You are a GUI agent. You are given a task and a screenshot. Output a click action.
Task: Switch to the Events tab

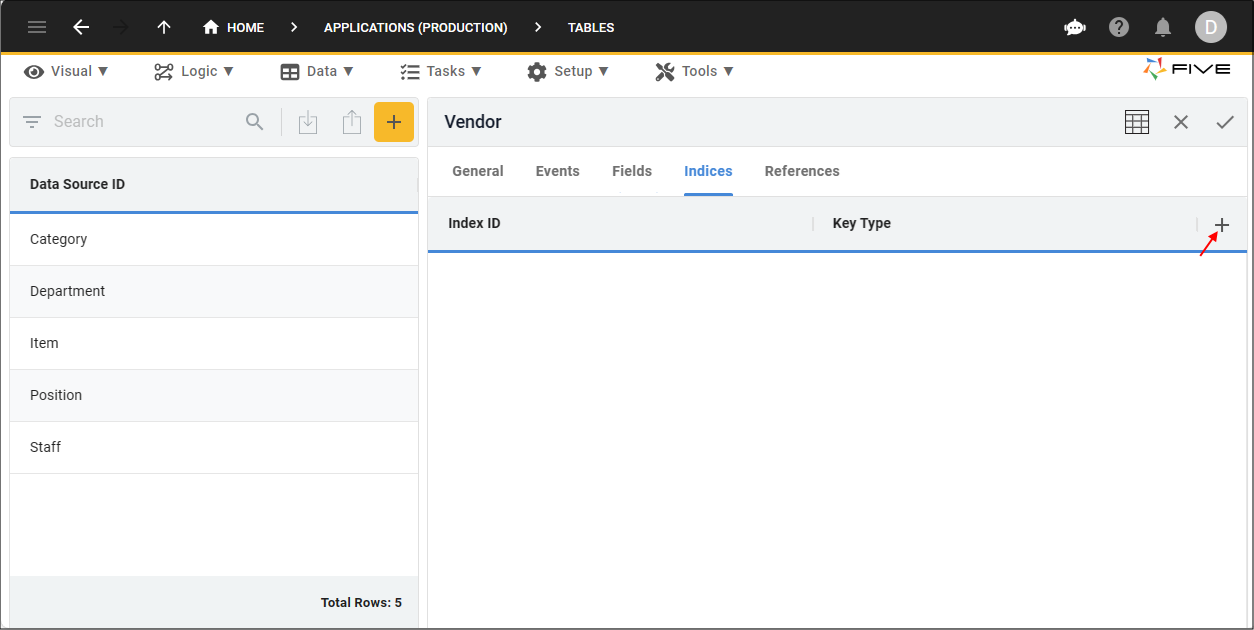(557, 171)
